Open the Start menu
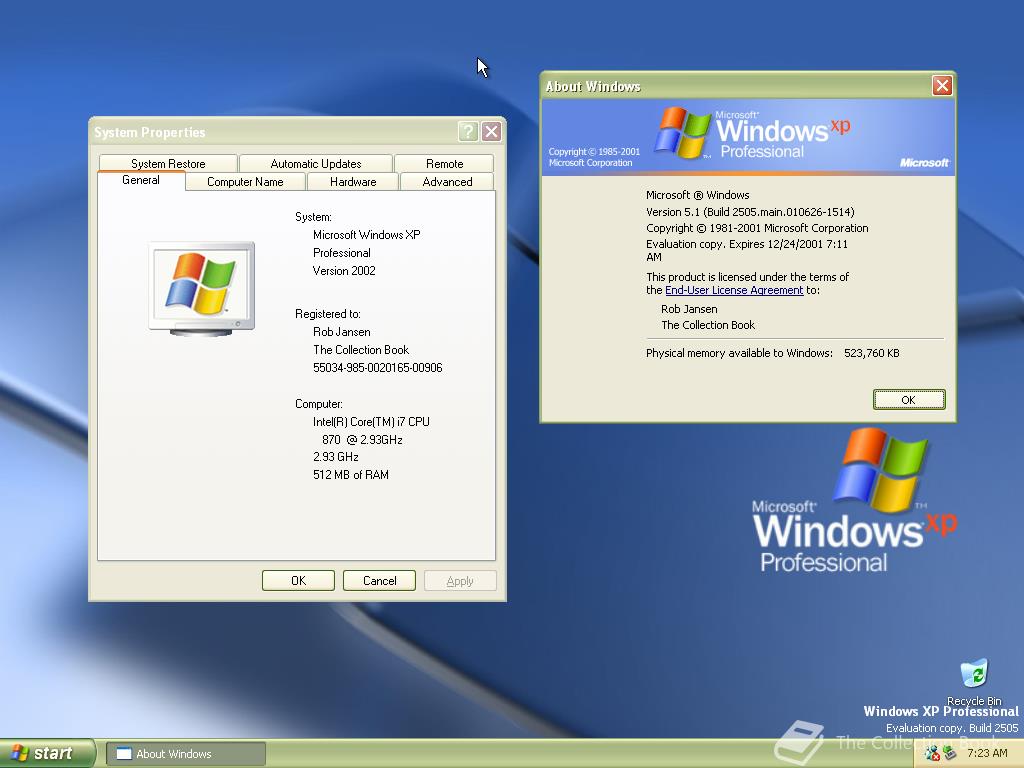 pos(47,753)
